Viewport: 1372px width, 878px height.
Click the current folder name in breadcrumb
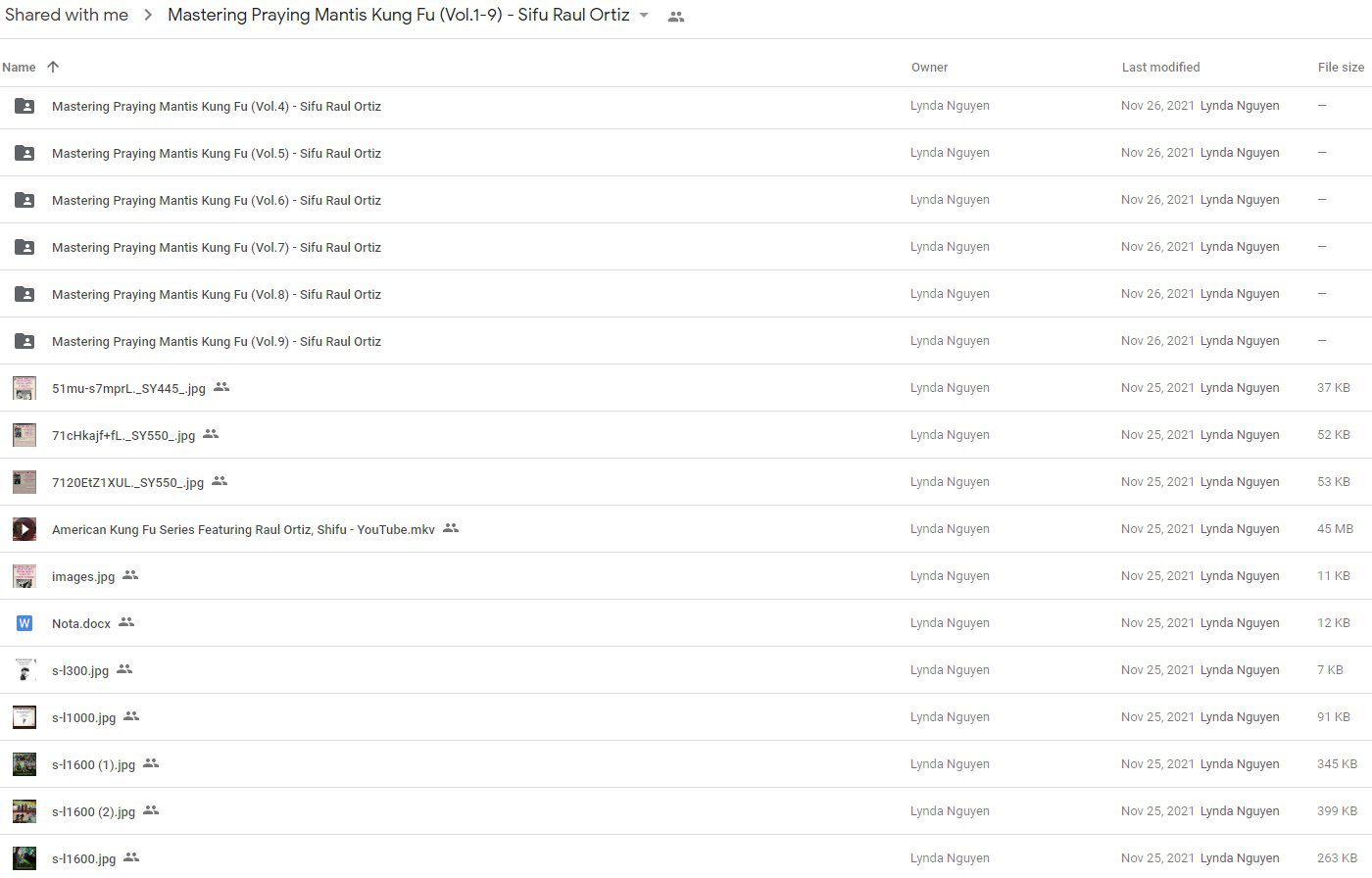[399, 15]
